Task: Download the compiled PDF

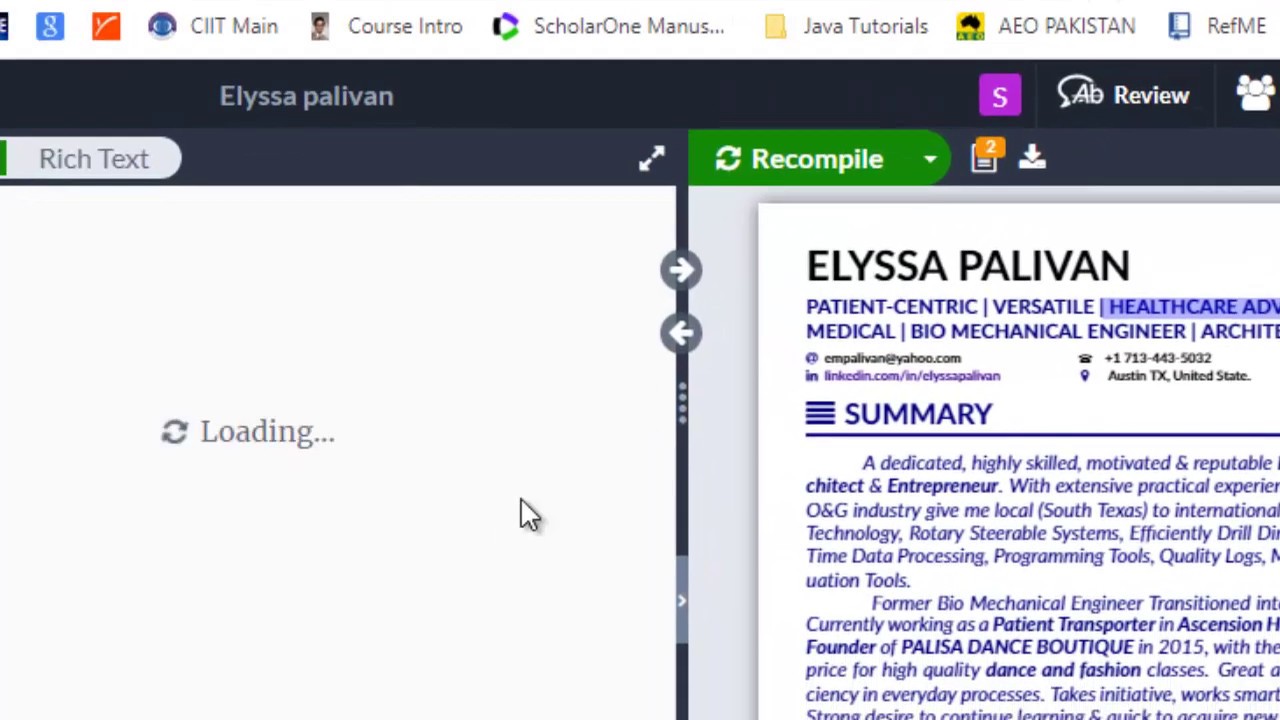Action: tap(1032, 157)
